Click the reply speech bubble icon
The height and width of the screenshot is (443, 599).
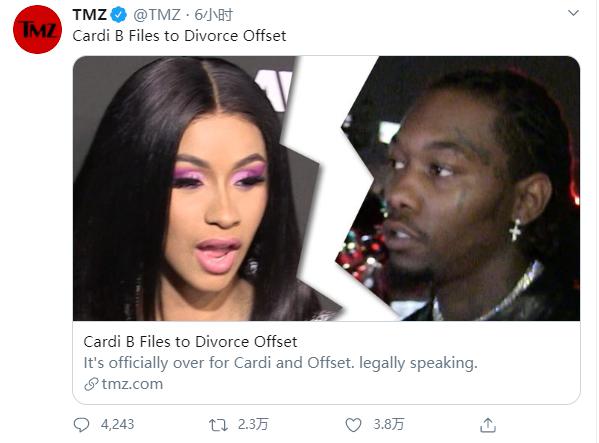click(x=81, y=425)
